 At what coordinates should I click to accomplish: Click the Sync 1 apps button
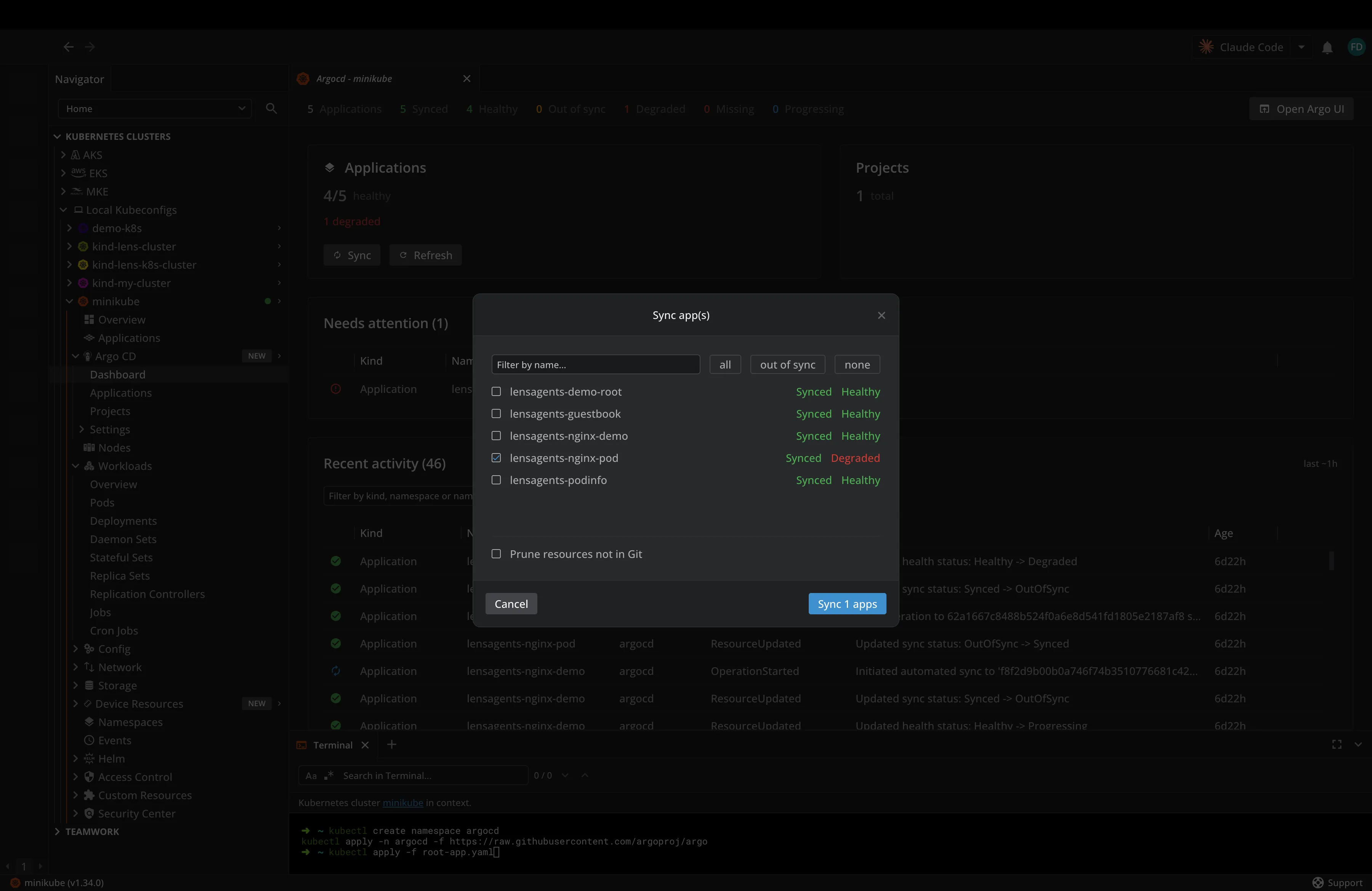847,603
